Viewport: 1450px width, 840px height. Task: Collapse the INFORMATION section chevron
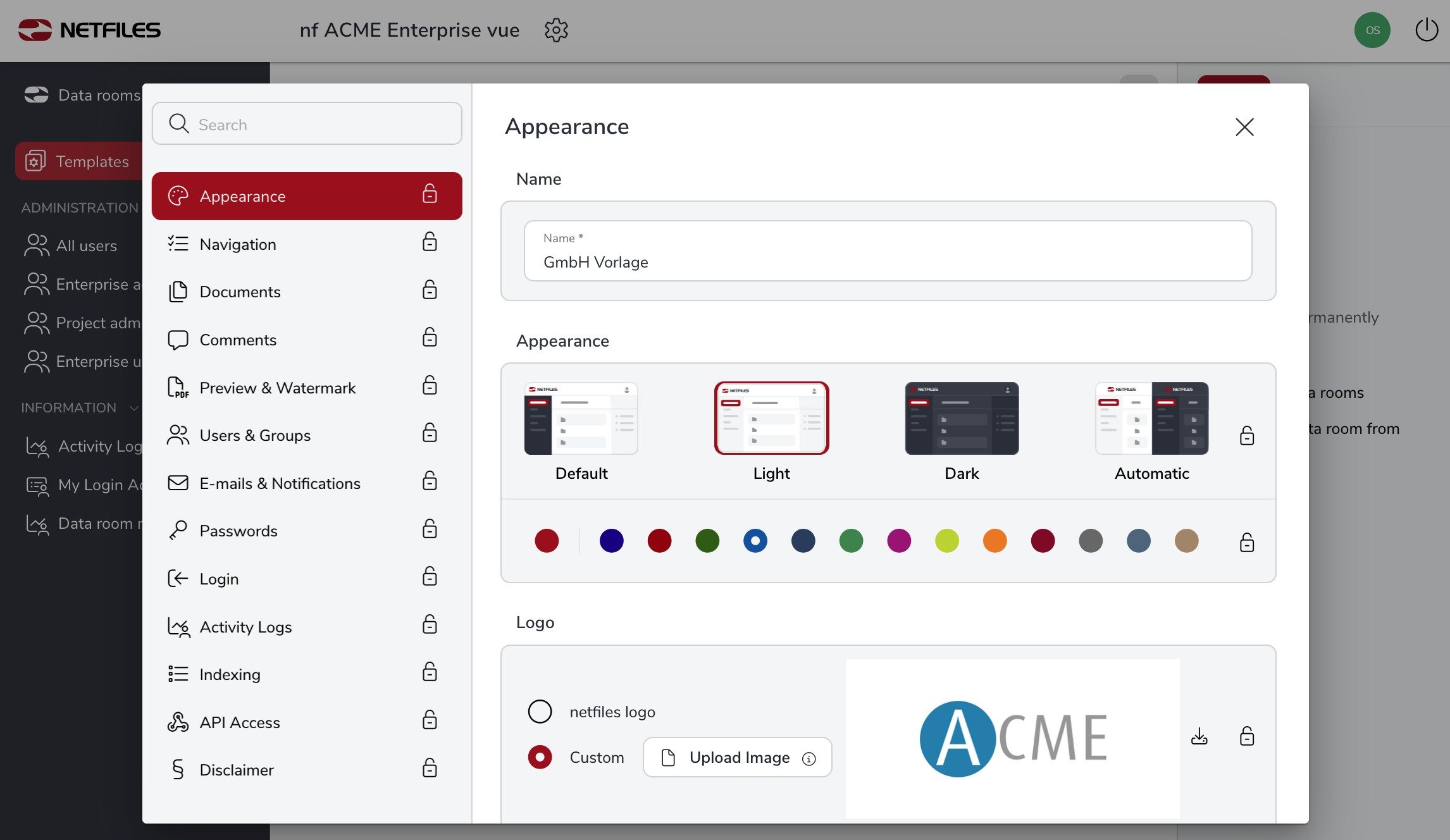[x=133, y=408]
